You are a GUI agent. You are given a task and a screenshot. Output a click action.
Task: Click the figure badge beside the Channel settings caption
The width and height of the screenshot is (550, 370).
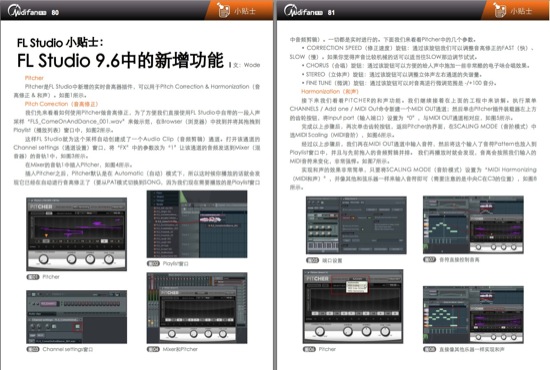(33, 349)
